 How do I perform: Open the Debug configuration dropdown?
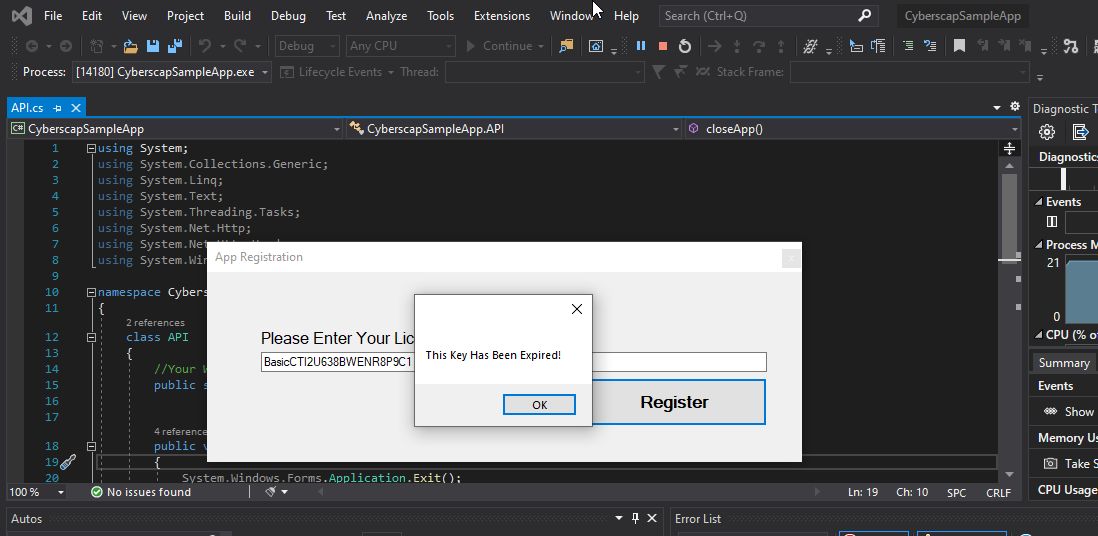[x=308, y=46]
